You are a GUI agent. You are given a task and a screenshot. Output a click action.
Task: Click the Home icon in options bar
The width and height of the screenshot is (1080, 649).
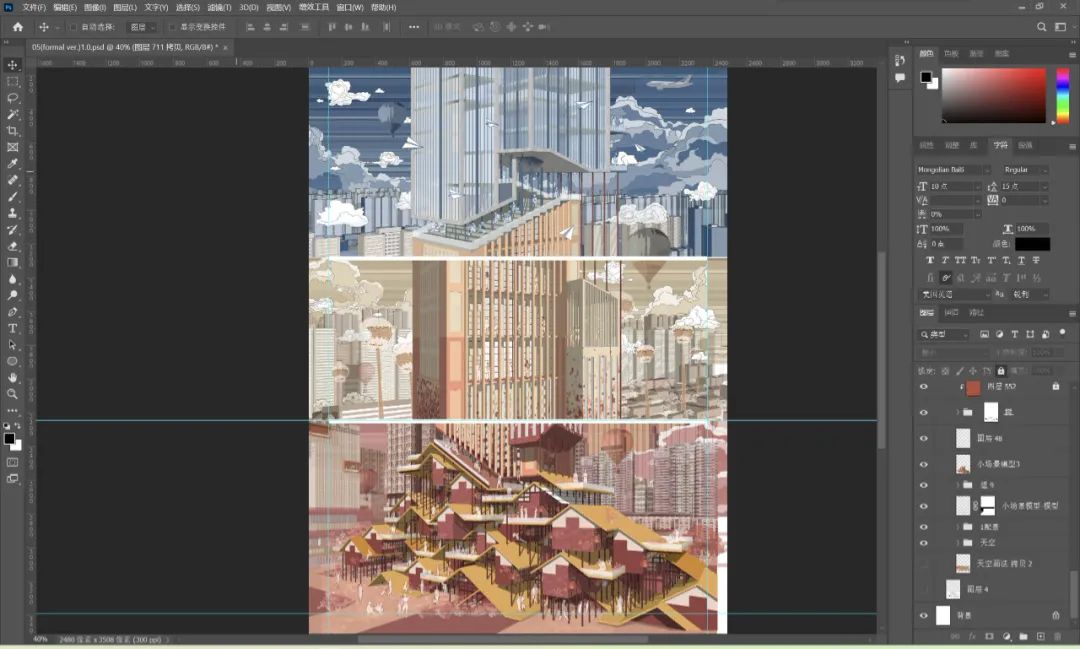coord(18,27)
